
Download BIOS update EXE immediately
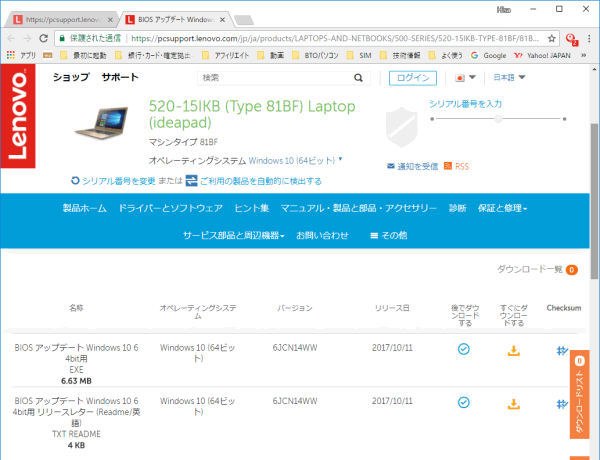(514, 350)
